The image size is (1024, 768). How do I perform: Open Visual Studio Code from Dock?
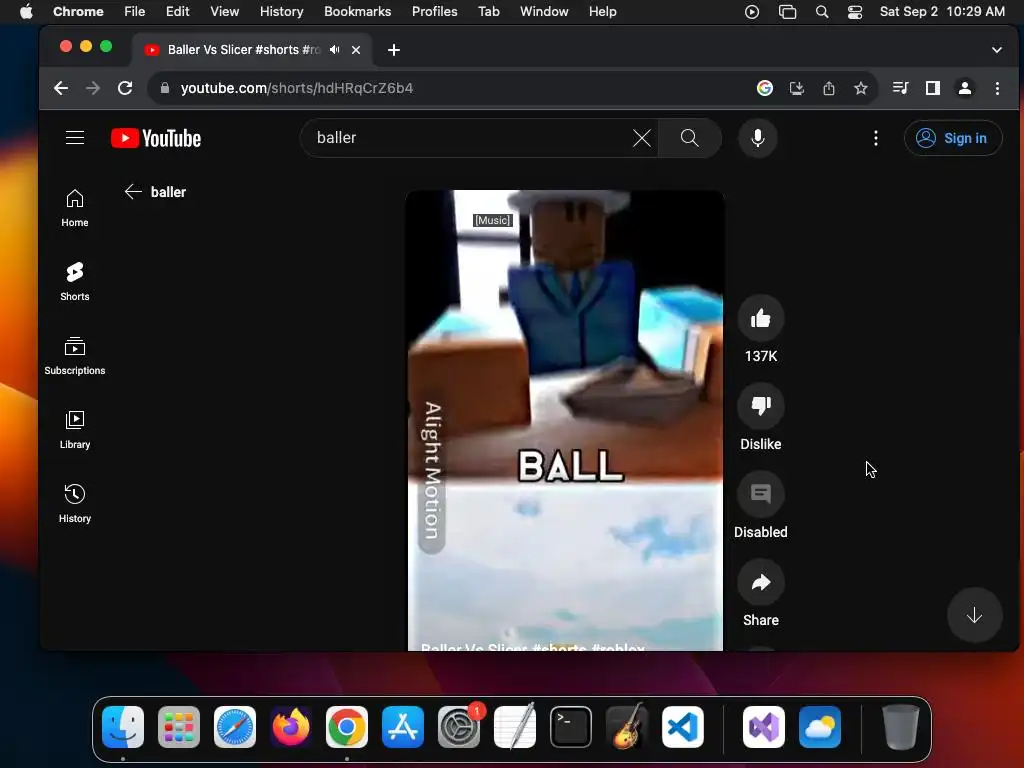tap(682, 726)
